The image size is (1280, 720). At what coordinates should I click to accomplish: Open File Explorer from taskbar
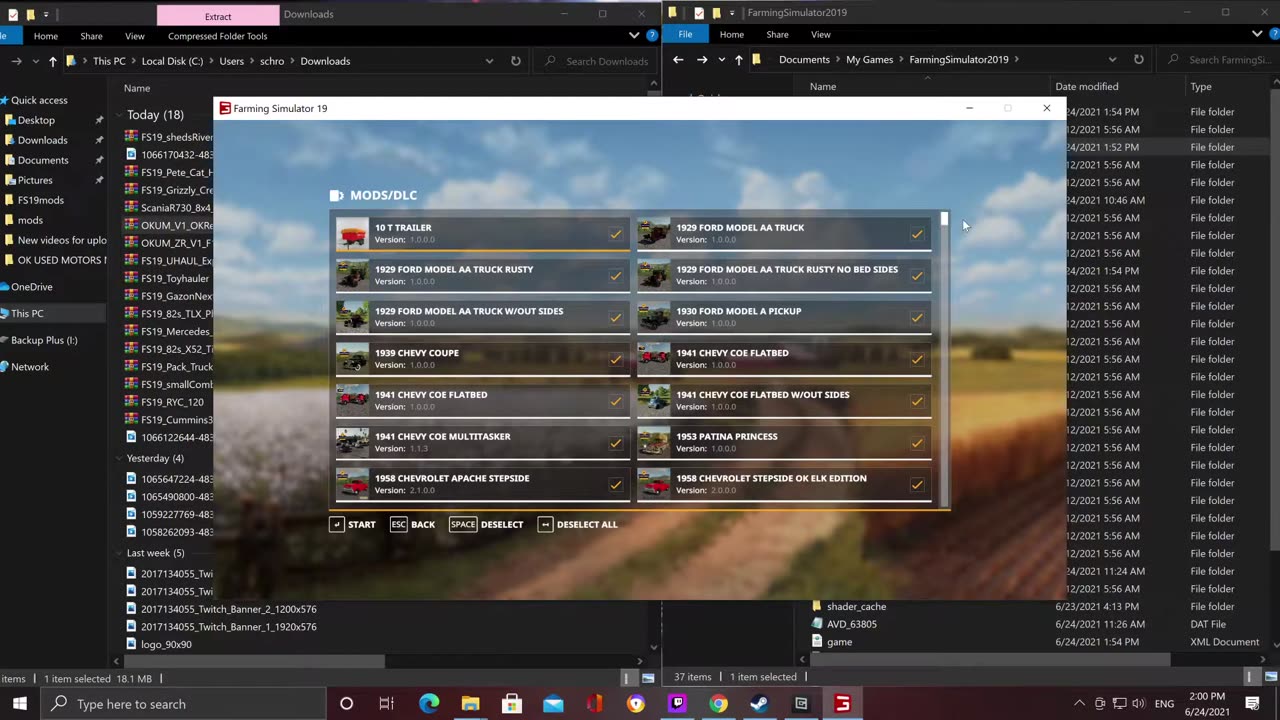click(470, 704)
